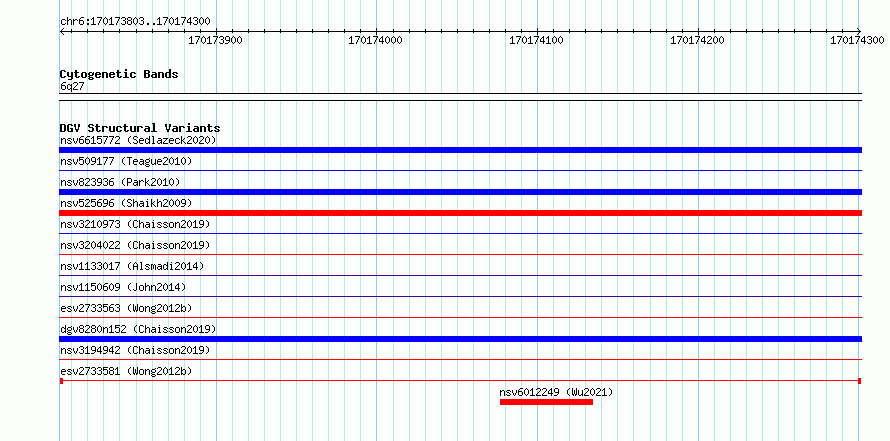This screenshot has width=890, height=441.
Task: Click the nsv6615772 (Sedlazeck2020) variant label
Action: click(138, 140)
